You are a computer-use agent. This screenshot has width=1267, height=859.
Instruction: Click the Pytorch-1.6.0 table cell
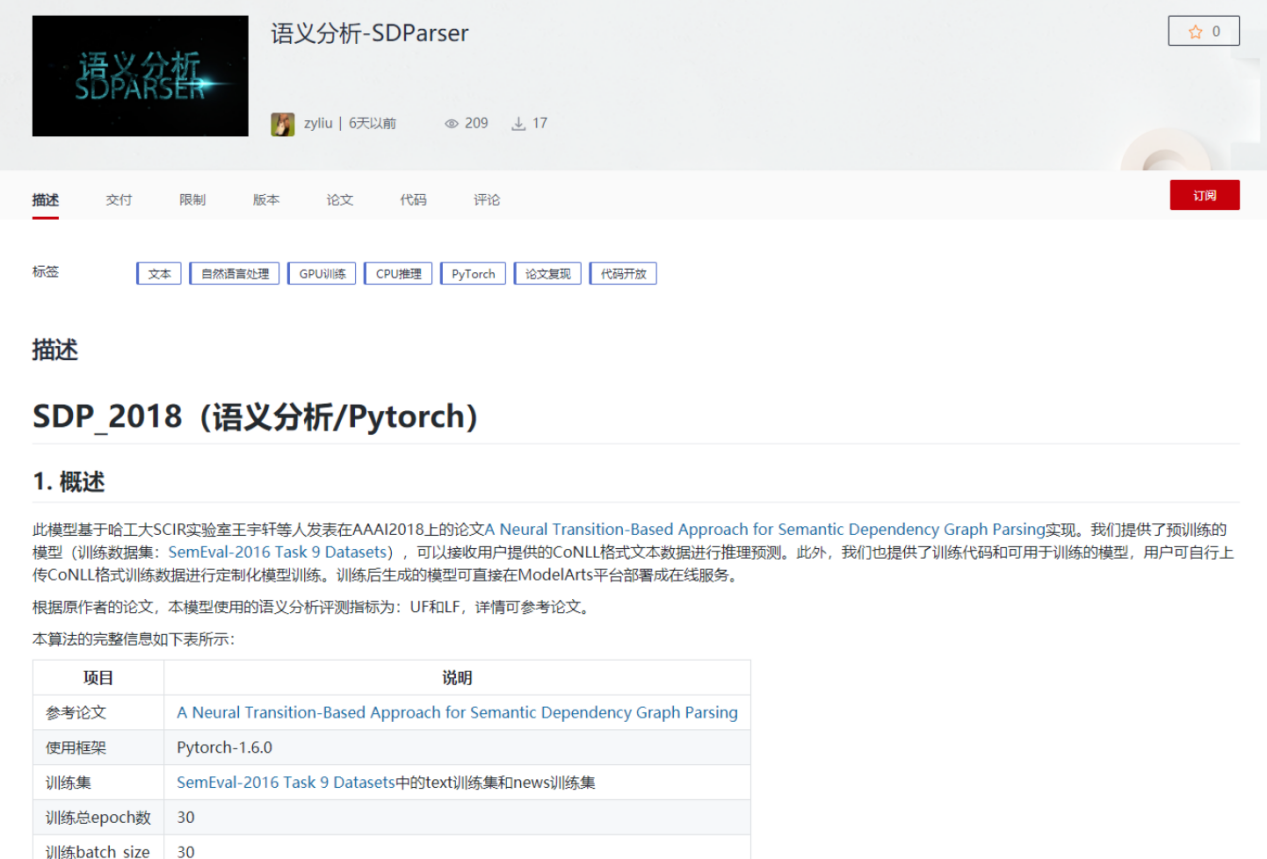(x=457, y=748)
